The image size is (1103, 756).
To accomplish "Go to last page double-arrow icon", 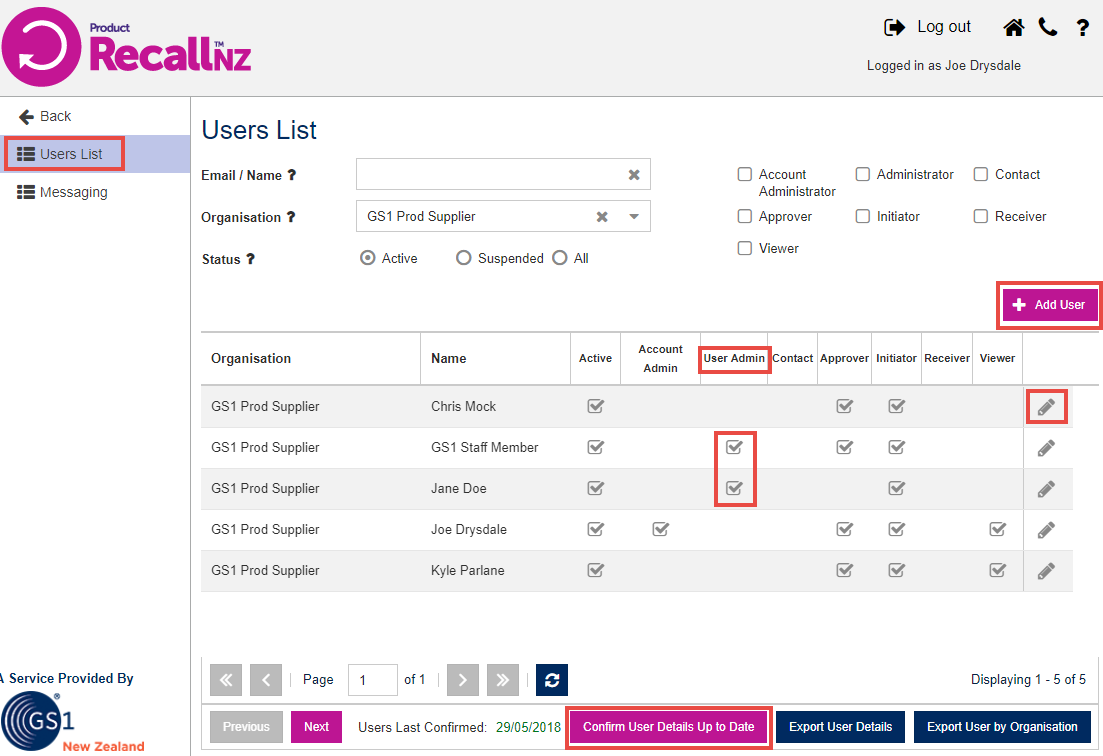I will click(x=502, y=680).
